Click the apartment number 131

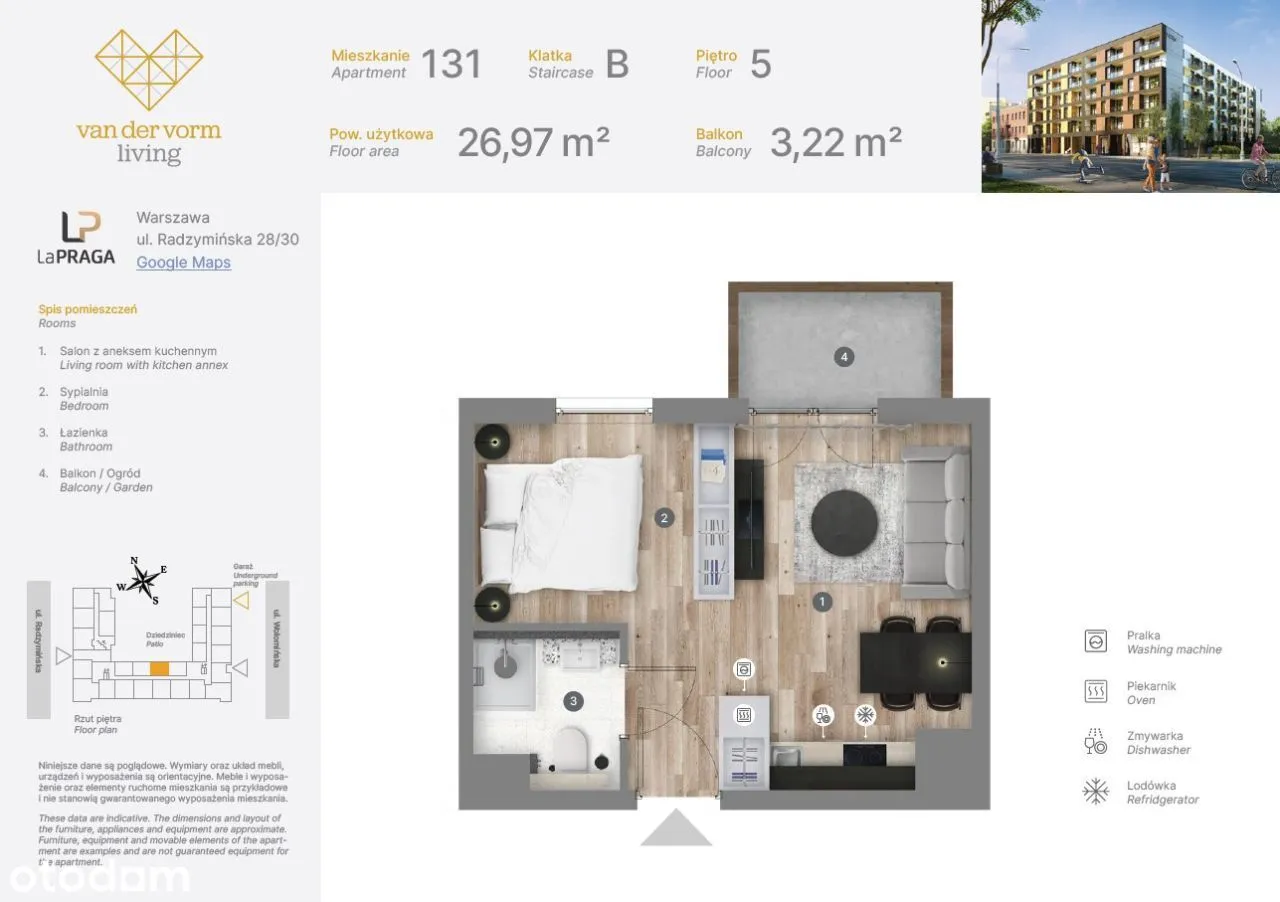point(451,64)
